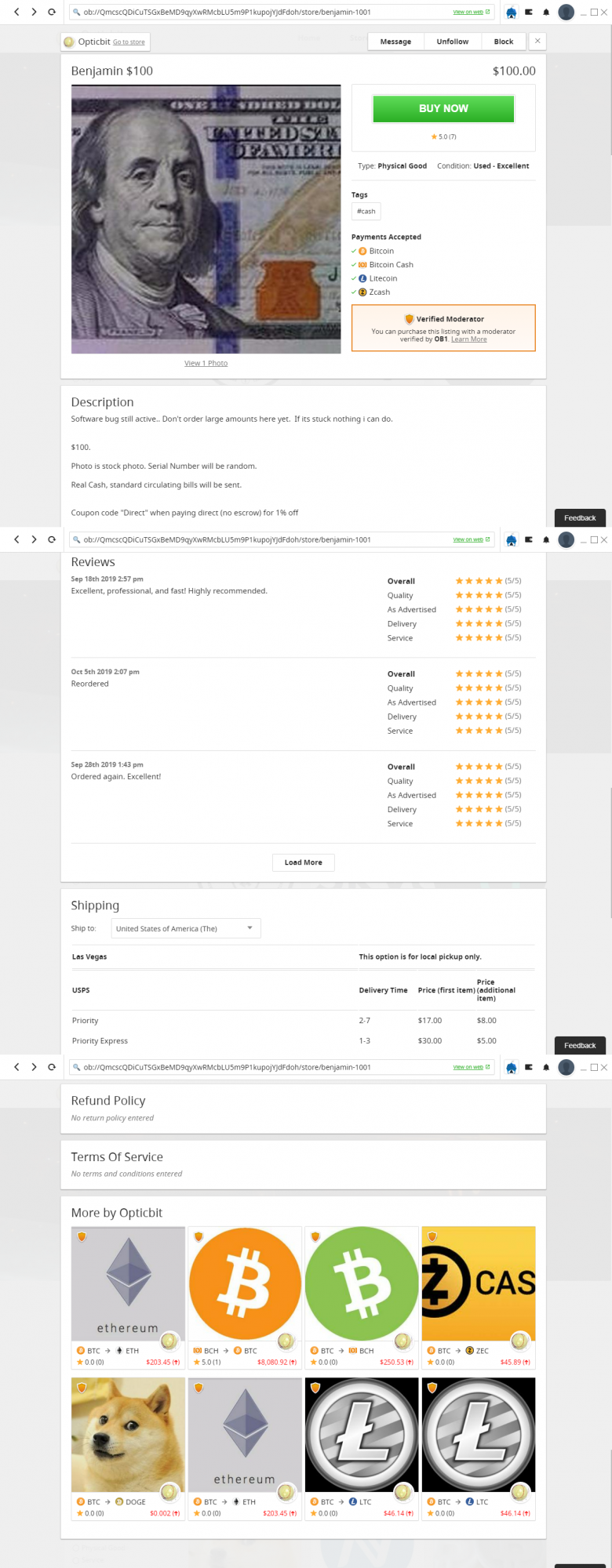Click Load More reviews button

tap(304, 862)
